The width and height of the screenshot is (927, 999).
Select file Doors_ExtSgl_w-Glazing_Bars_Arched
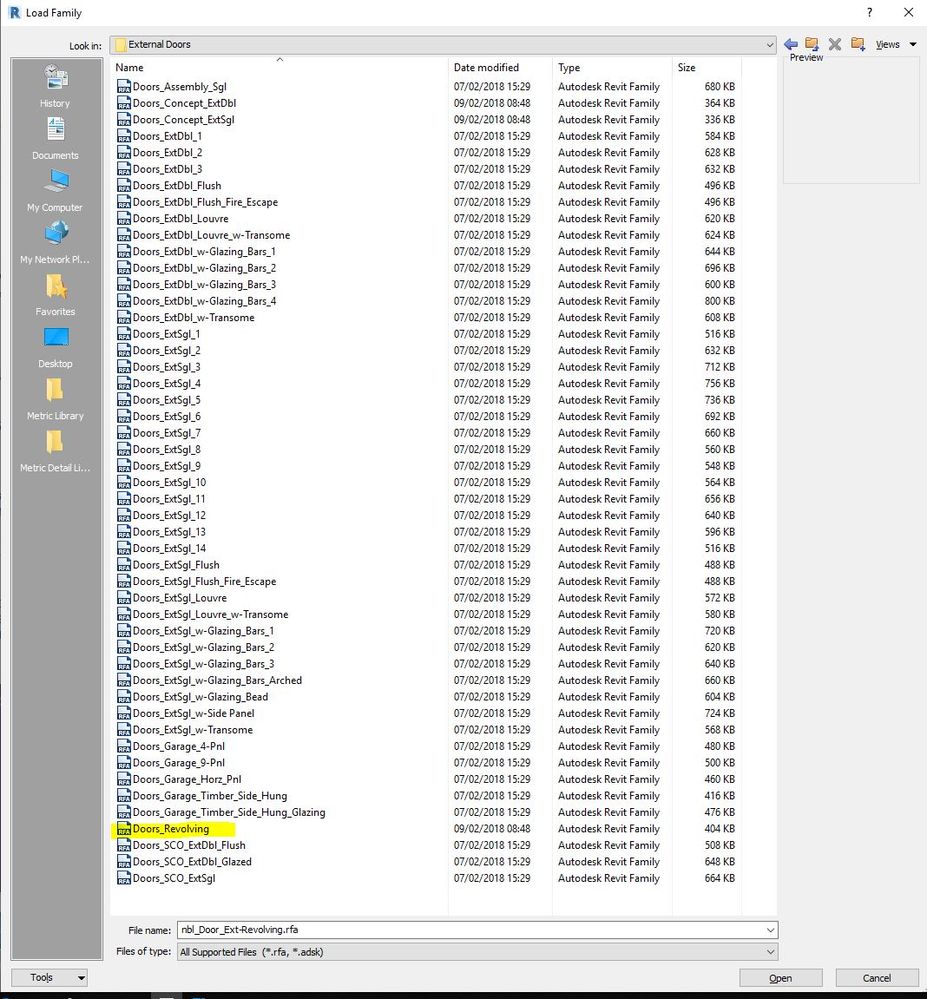click(217, 680)
